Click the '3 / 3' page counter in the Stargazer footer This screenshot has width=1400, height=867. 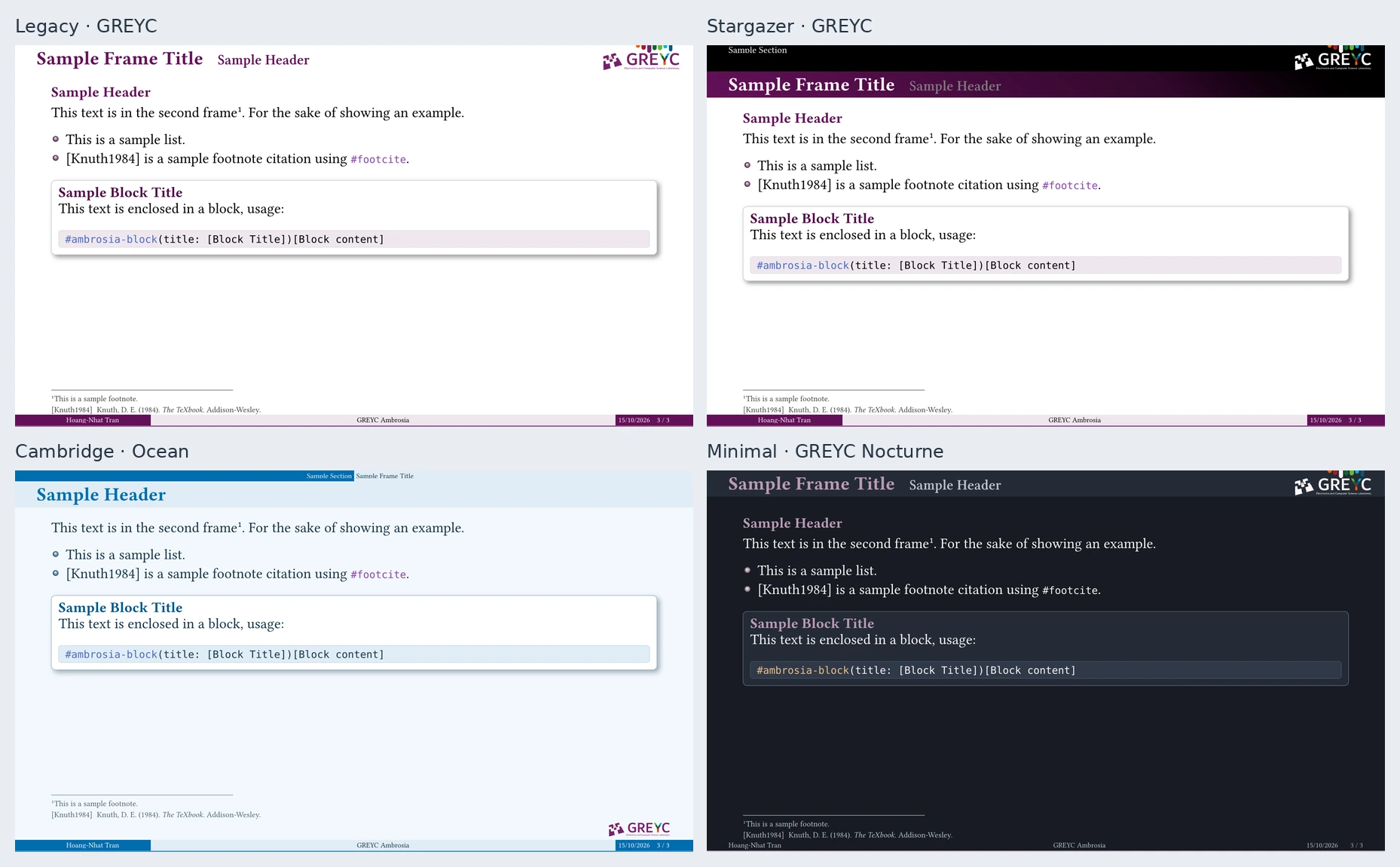tap(1355, 421)
